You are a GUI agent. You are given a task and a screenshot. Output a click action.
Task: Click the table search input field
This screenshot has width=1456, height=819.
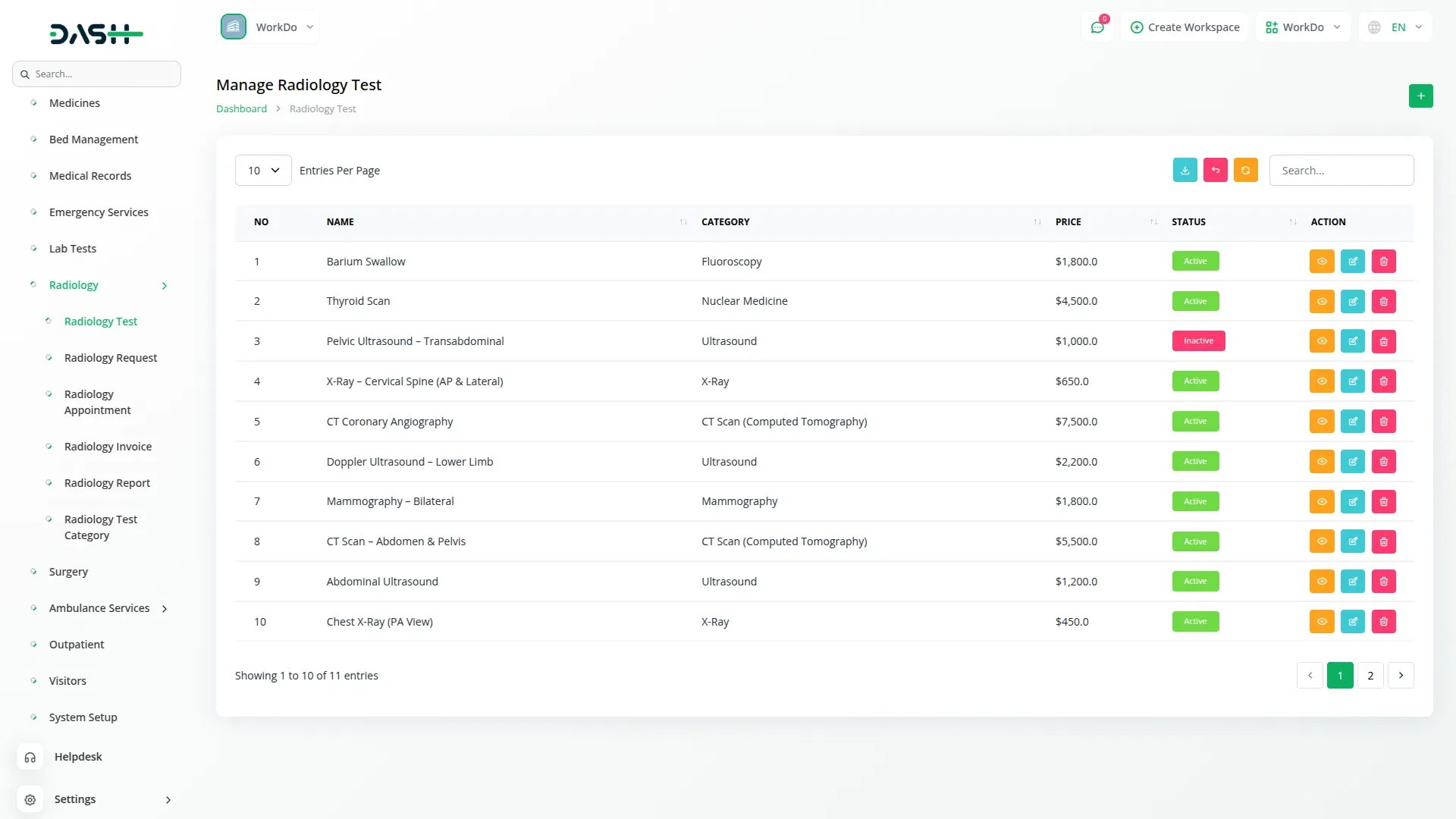(x=1341, y=171)
